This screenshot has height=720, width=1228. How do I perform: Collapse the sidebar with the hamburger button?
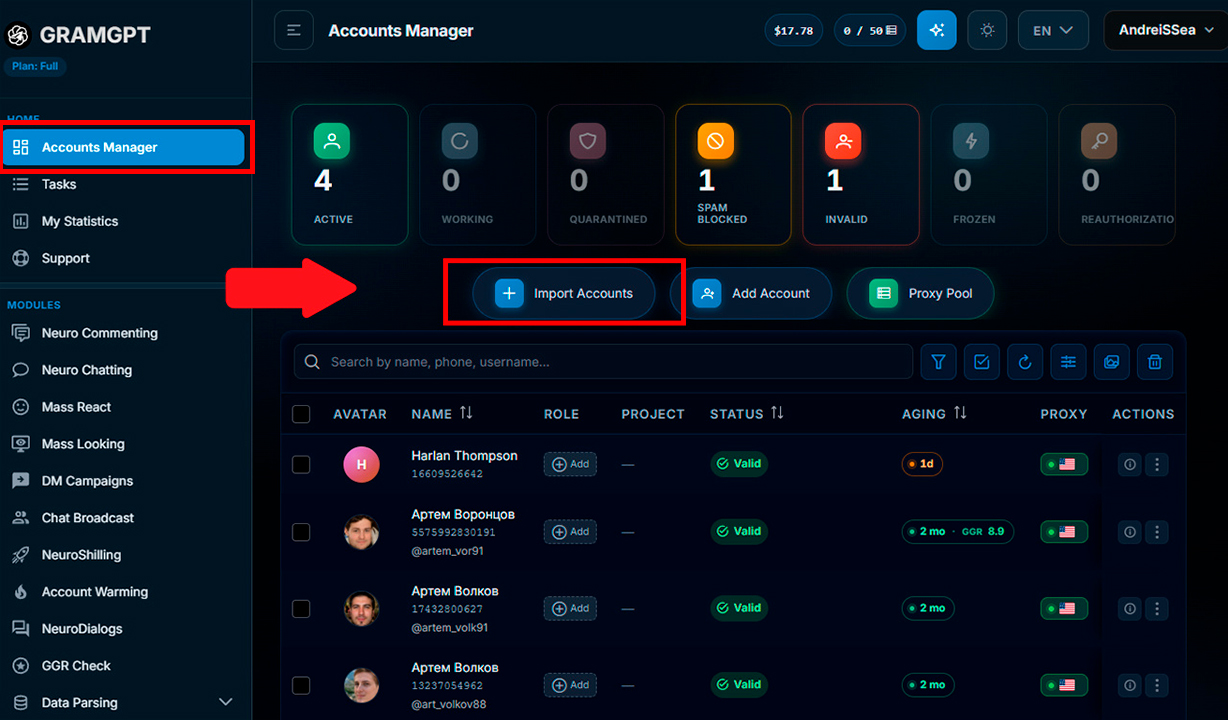[x=294, y=31]
